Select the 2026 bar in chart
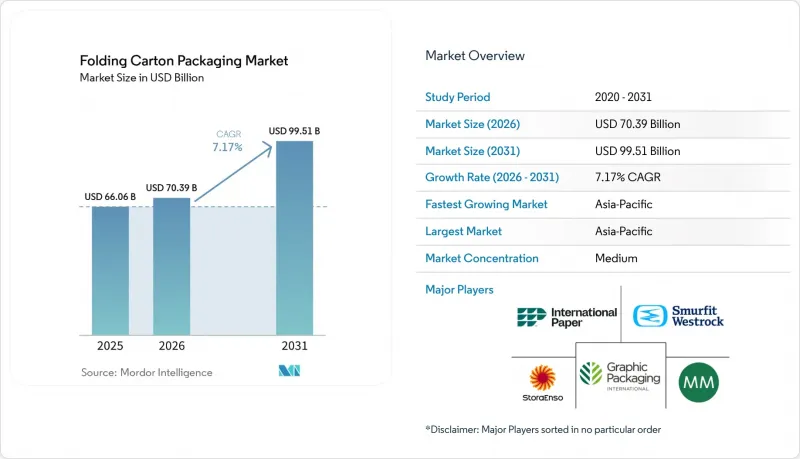 (x=171, y=266)
